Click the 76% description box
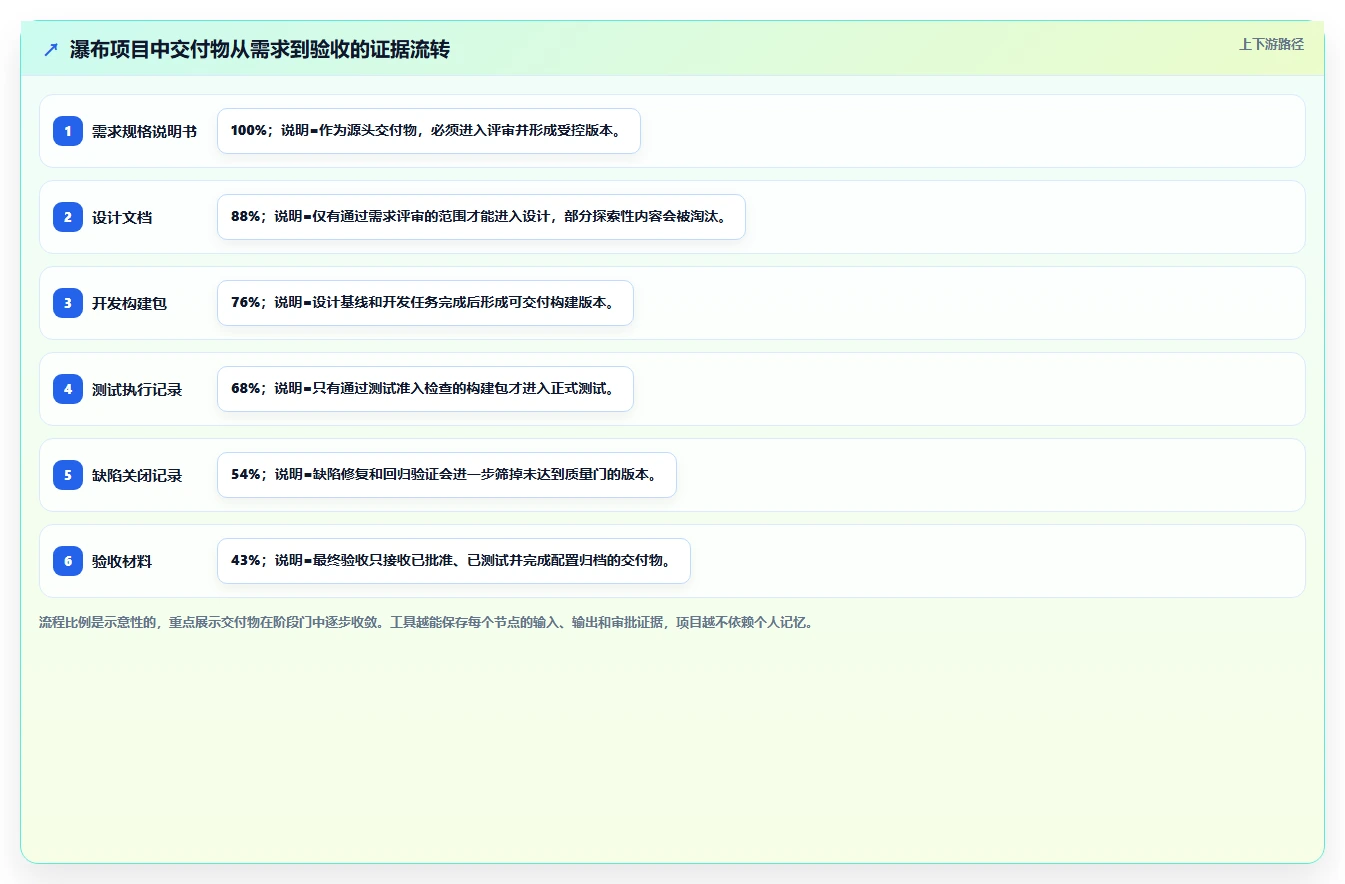 point(425,303)
